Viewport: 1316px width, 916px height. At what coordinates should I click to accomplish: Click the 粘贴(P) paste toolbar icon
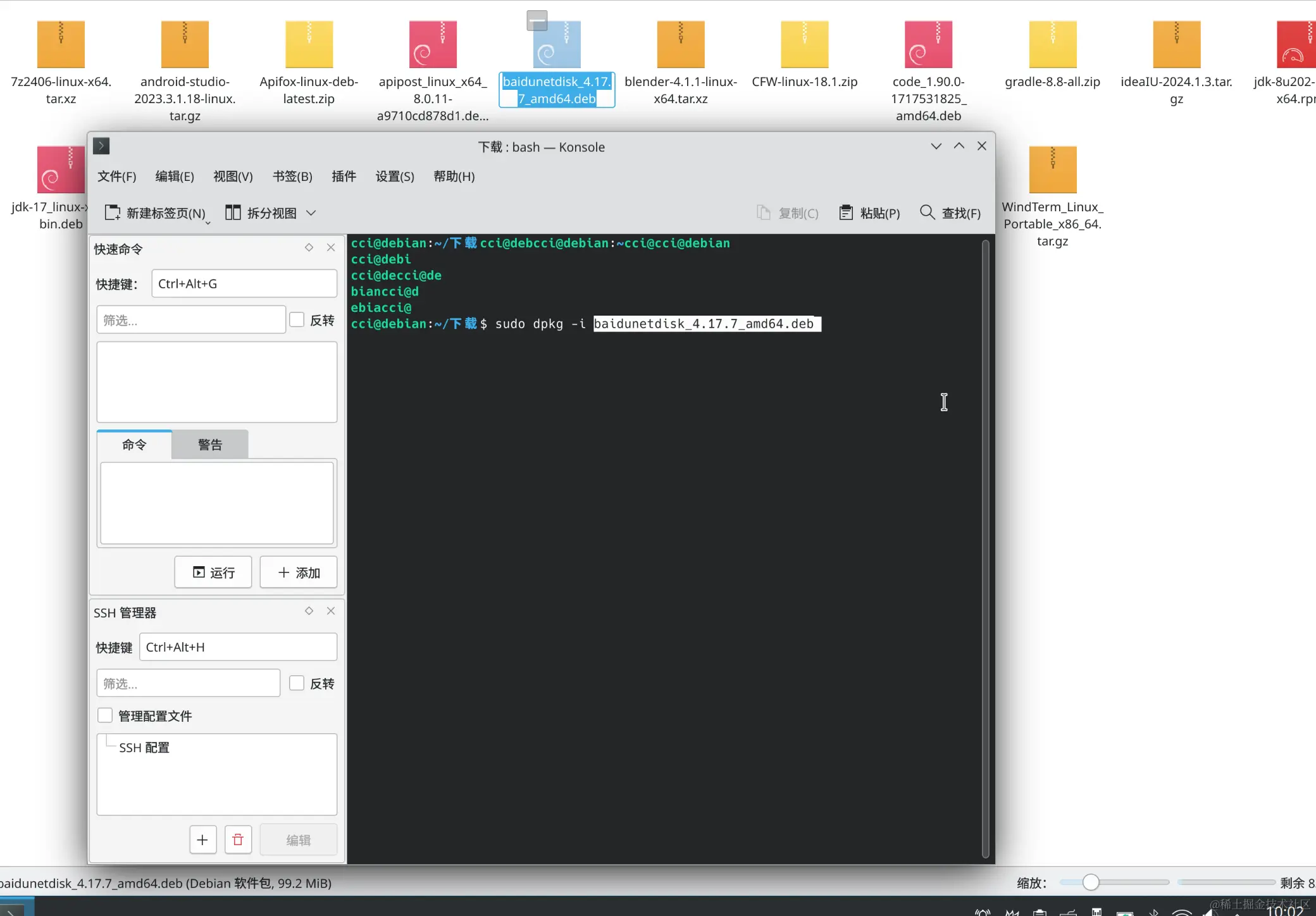click(x=869, y=213)
